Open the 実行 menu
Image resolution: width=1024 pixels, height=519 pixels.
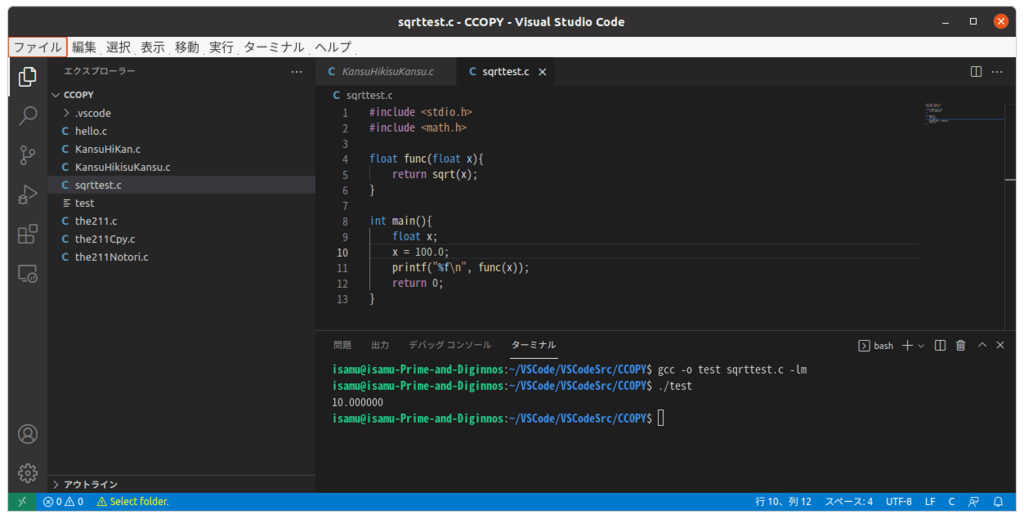pyautogui.click(x=221, y=47)
